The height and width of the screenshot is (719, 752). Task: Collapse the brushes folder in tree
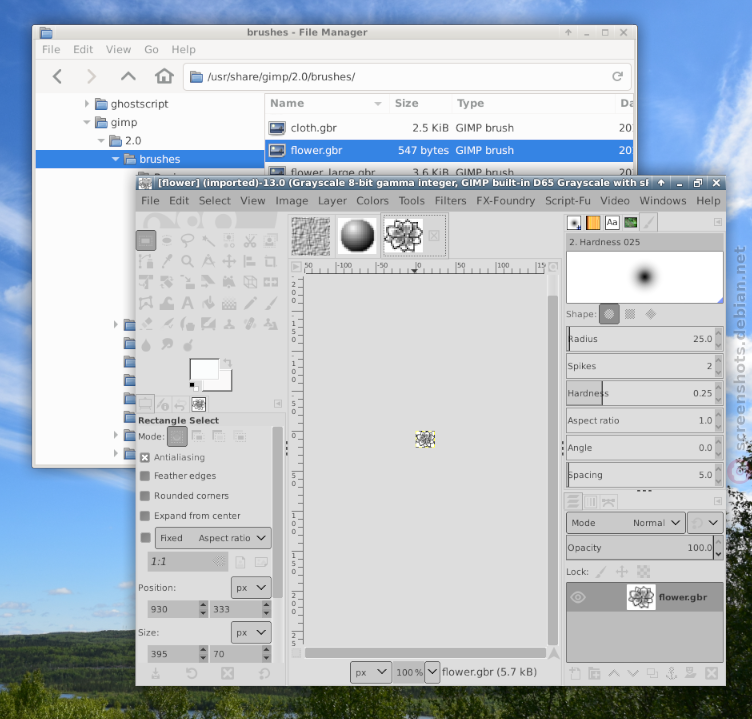[x=116, y=159]
